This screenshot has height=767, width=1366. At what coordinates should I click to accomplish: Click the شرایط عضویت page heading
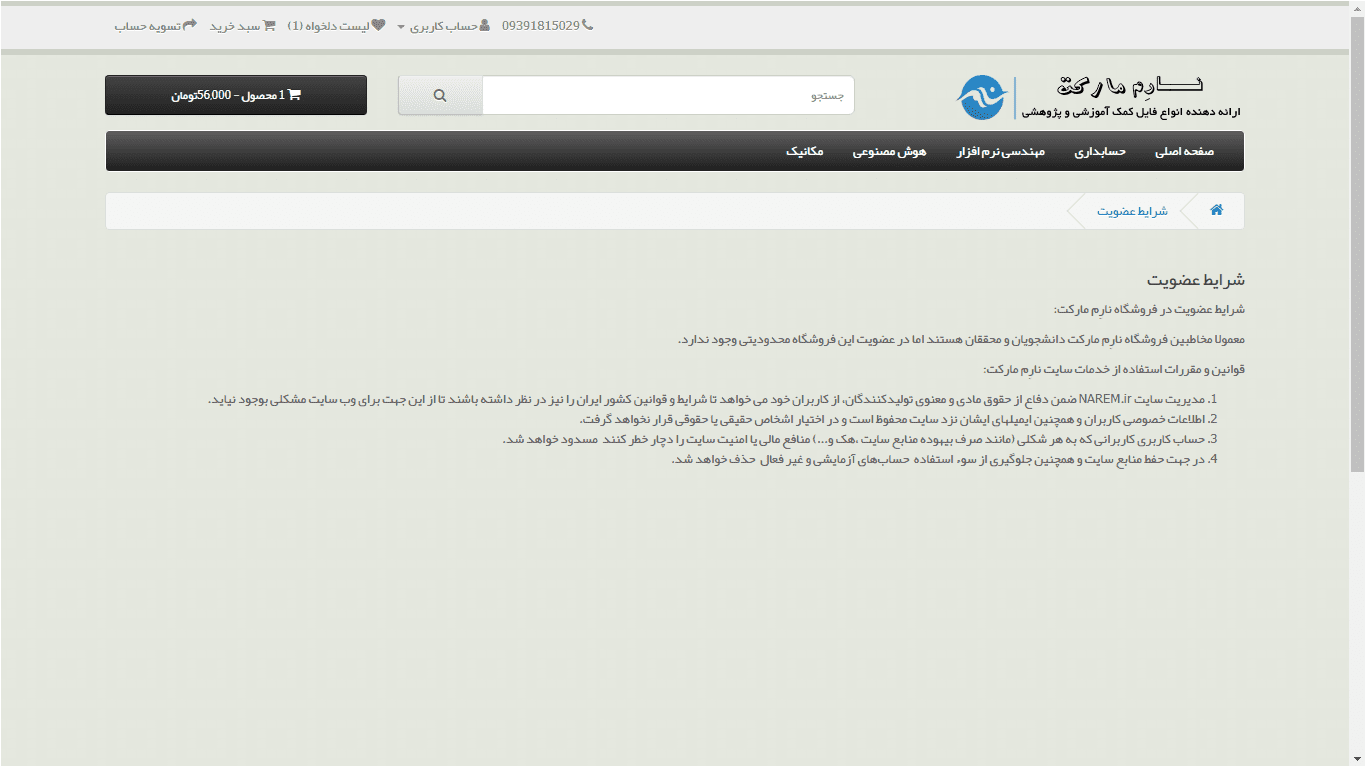pos(1196,281)
